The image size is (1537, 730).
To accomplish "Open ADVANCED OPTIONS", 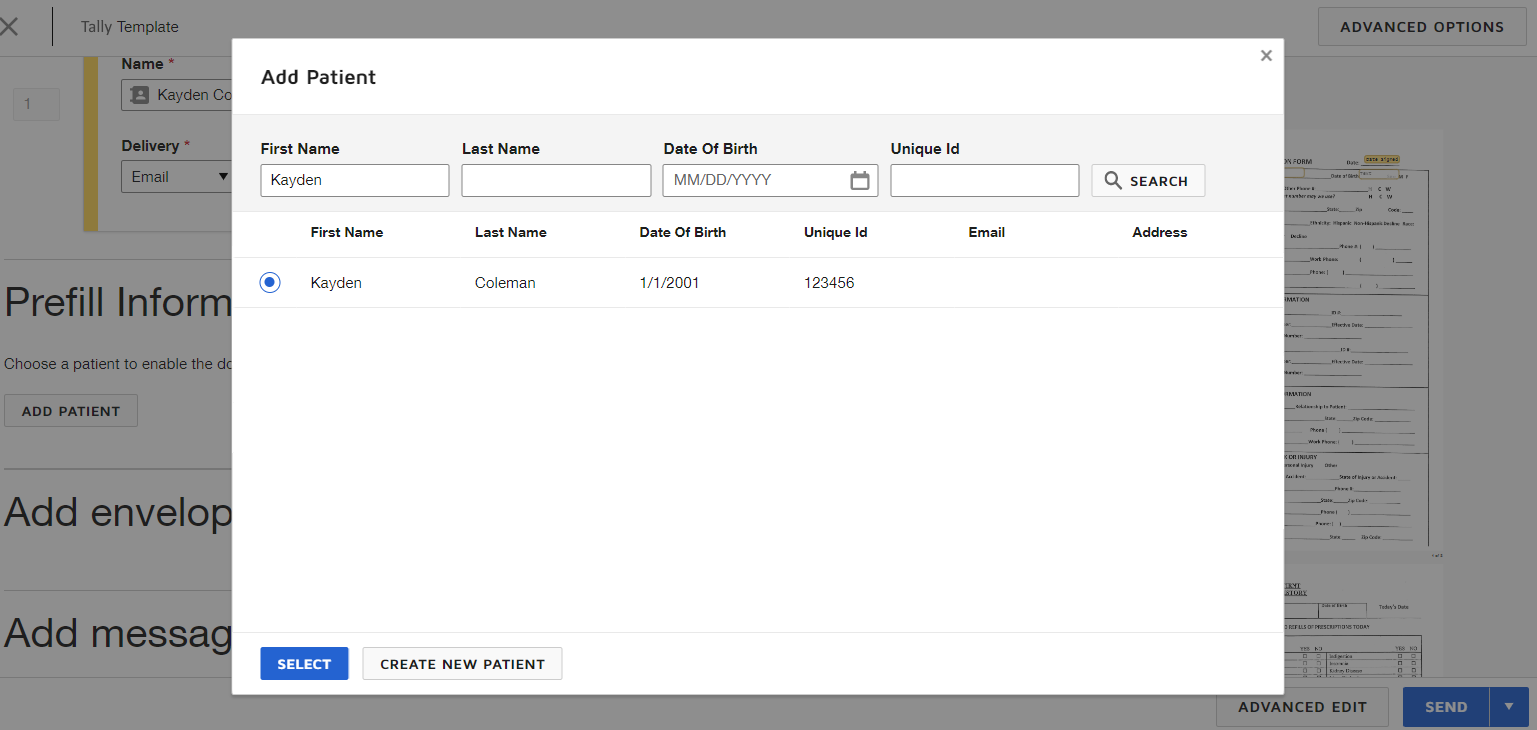I will coord(1422,26).
